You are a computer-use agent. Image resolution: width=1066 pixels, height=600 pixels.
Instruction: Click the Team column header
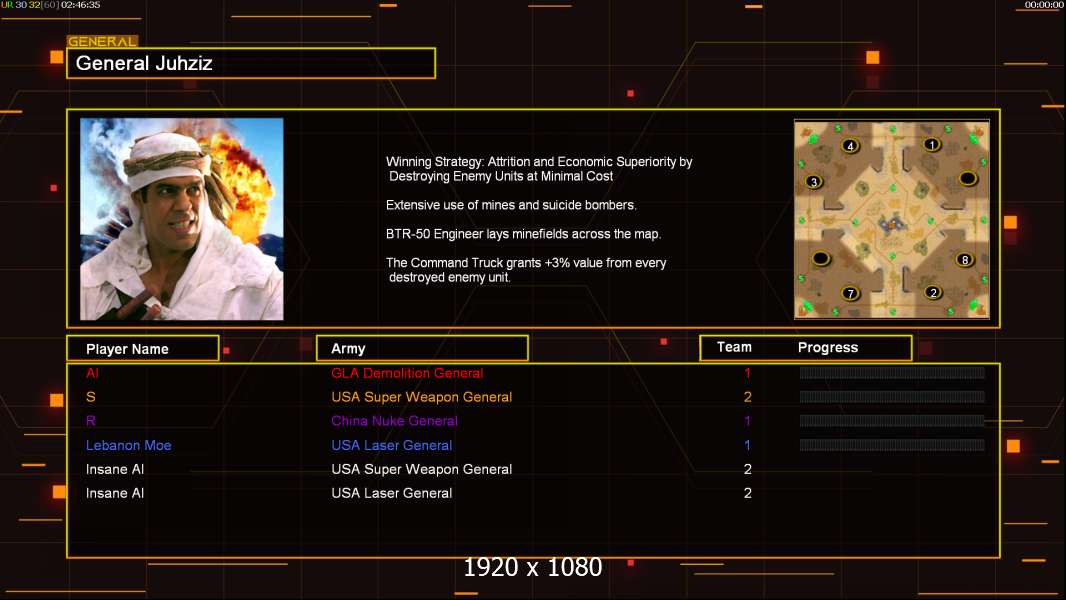[x=734, y=347]
